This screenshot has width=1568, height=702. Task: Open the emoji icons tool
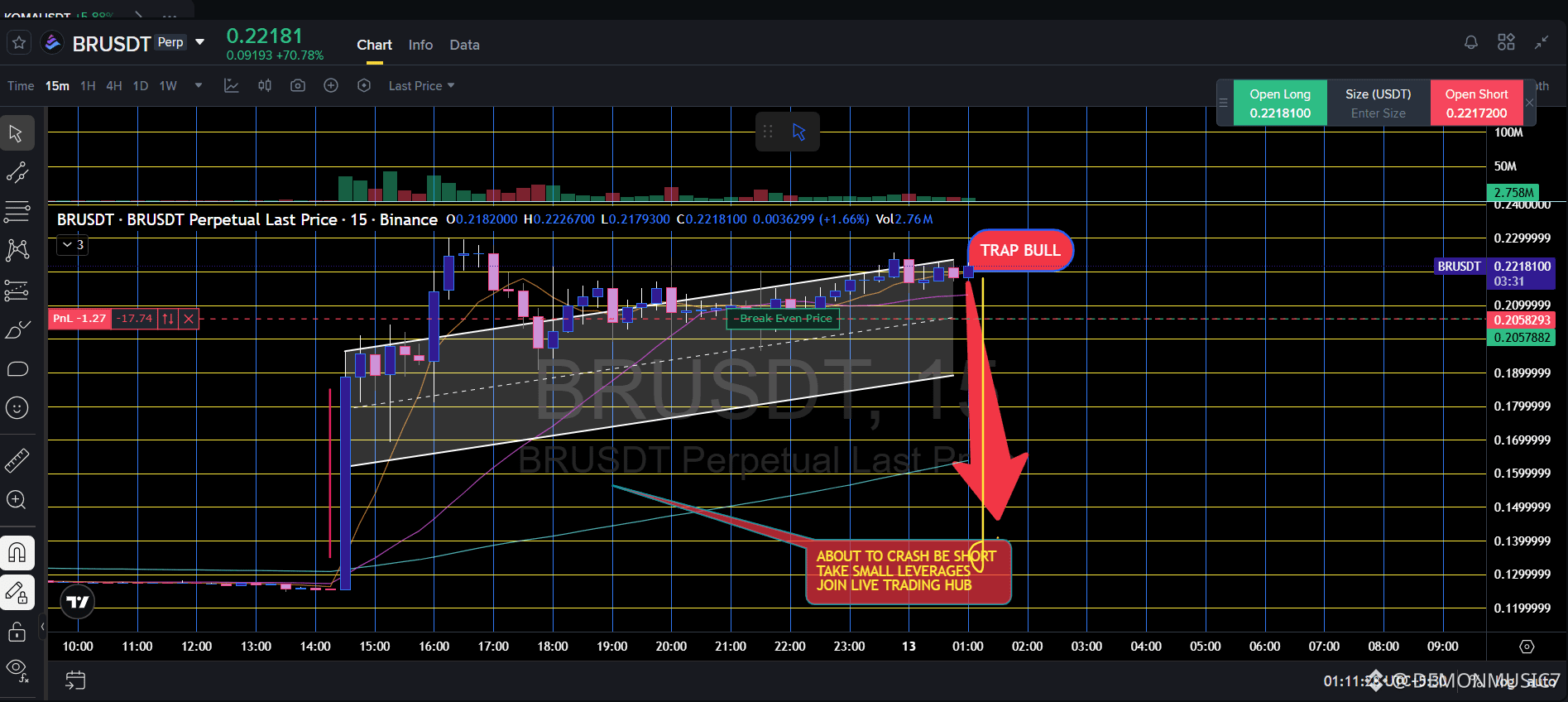17,407
